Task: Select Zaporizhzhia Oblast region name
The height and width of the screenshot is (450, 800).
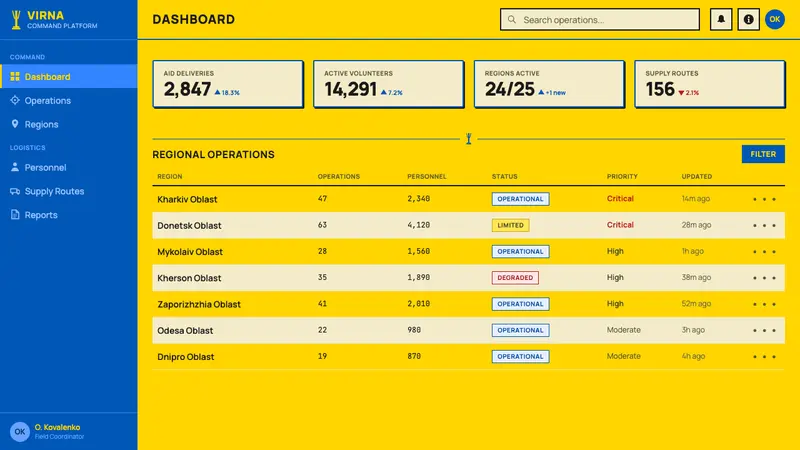Action: (199, 305)
